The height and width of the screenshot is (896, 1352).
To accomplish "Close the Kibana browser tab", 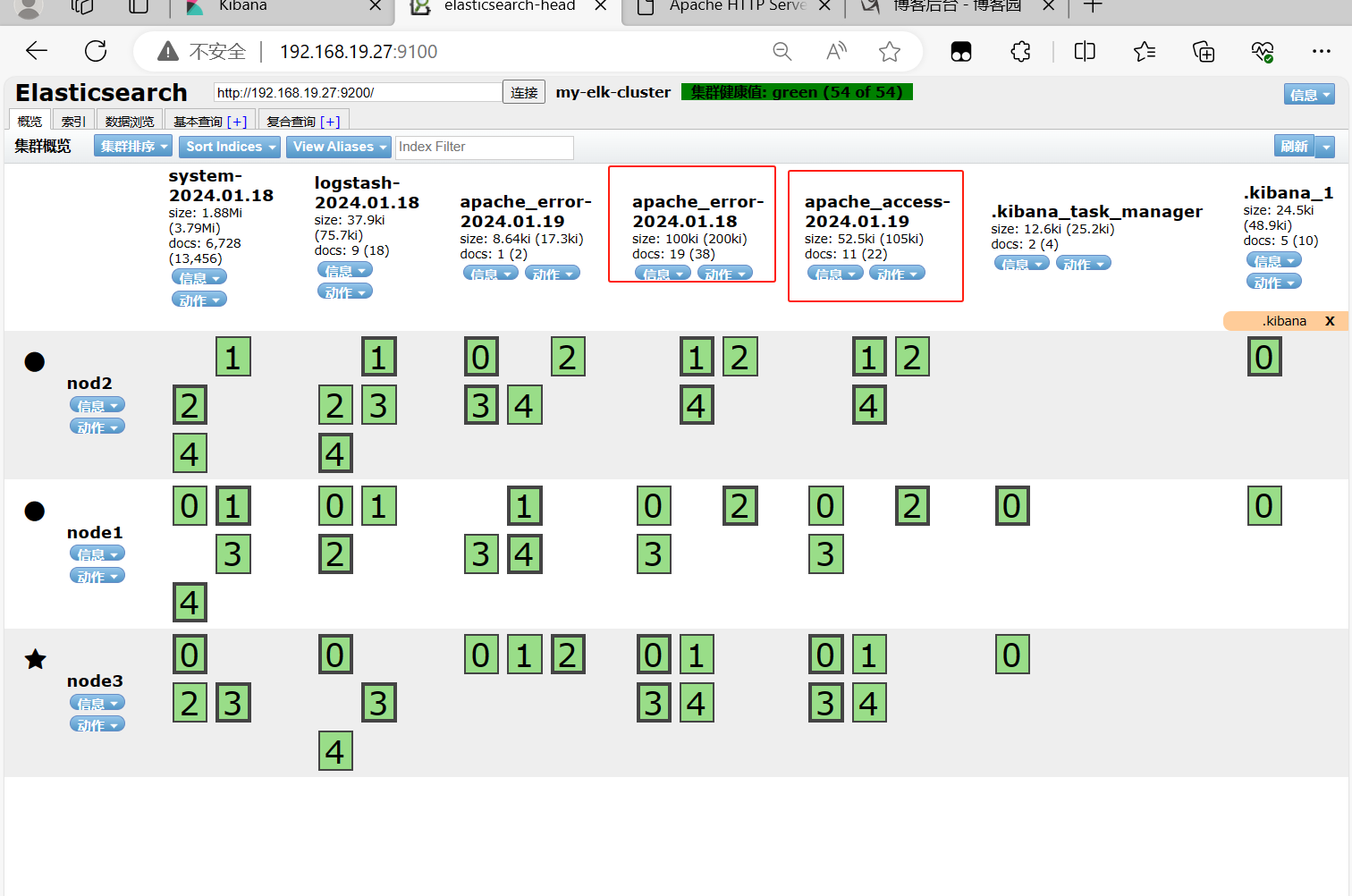I will 376,6.
